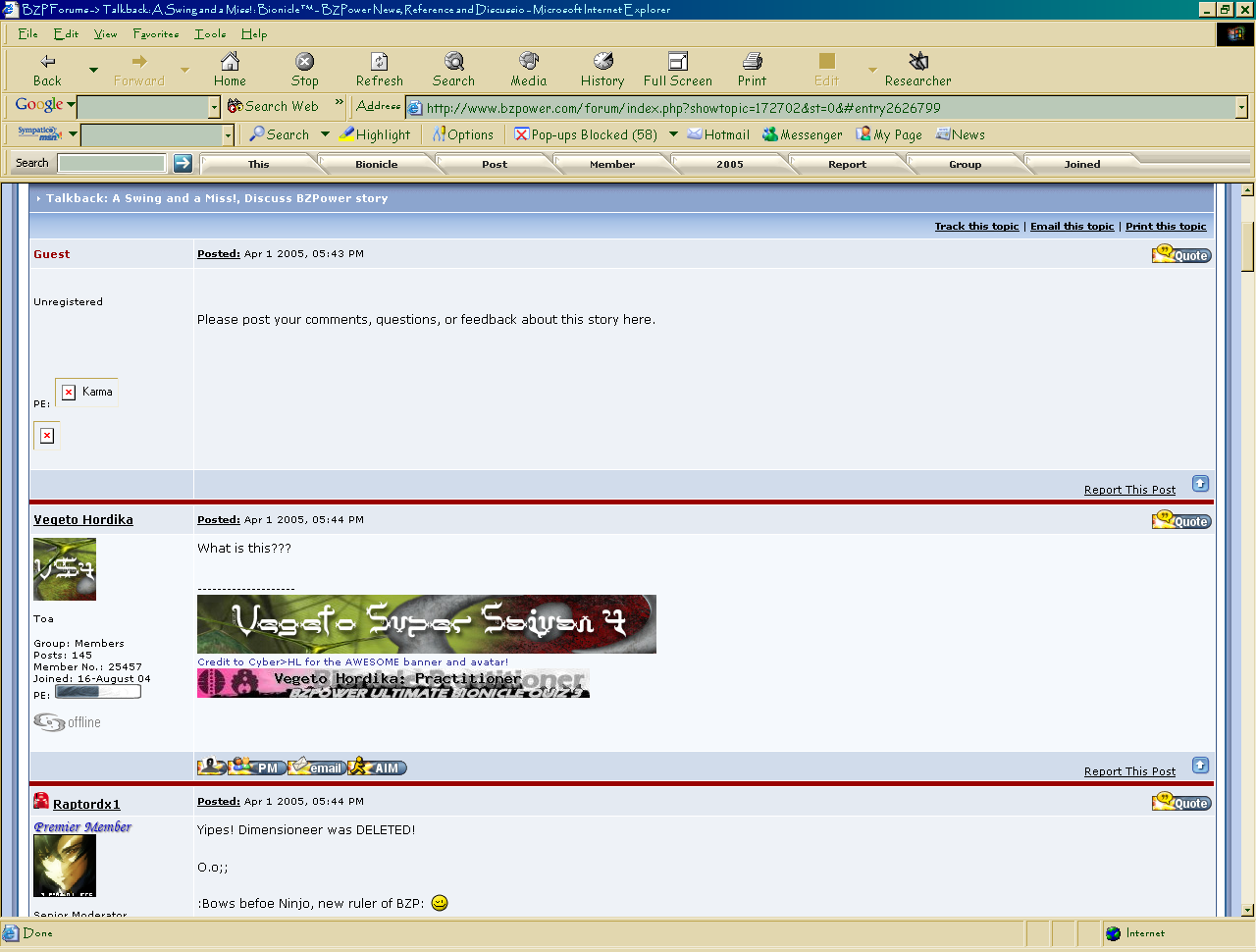1256x952 pixels.
Task: Open Raptordx1's username link
Action: click(x=86, y=805)
